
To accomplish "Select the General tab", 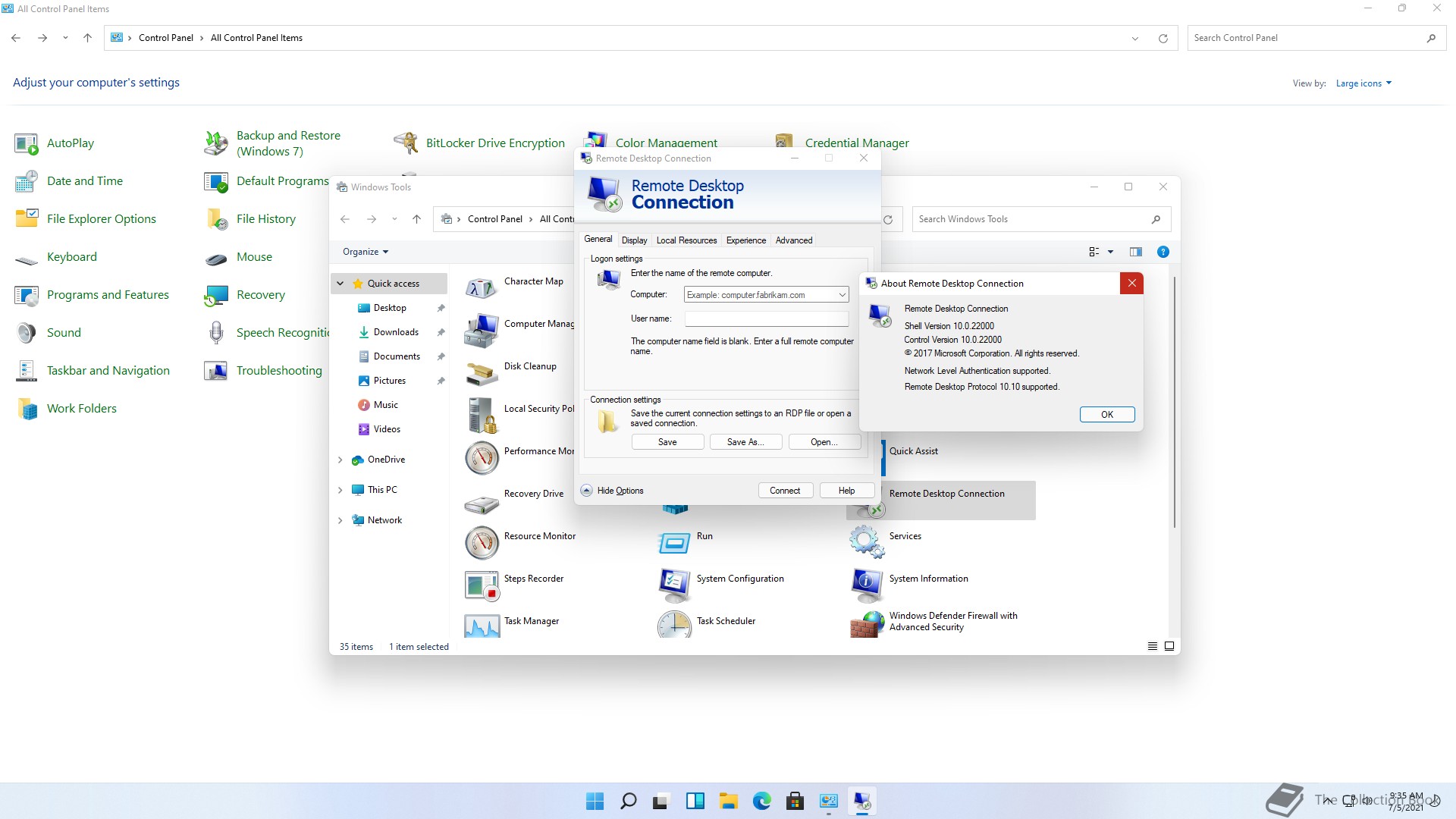I will point(598,240).
